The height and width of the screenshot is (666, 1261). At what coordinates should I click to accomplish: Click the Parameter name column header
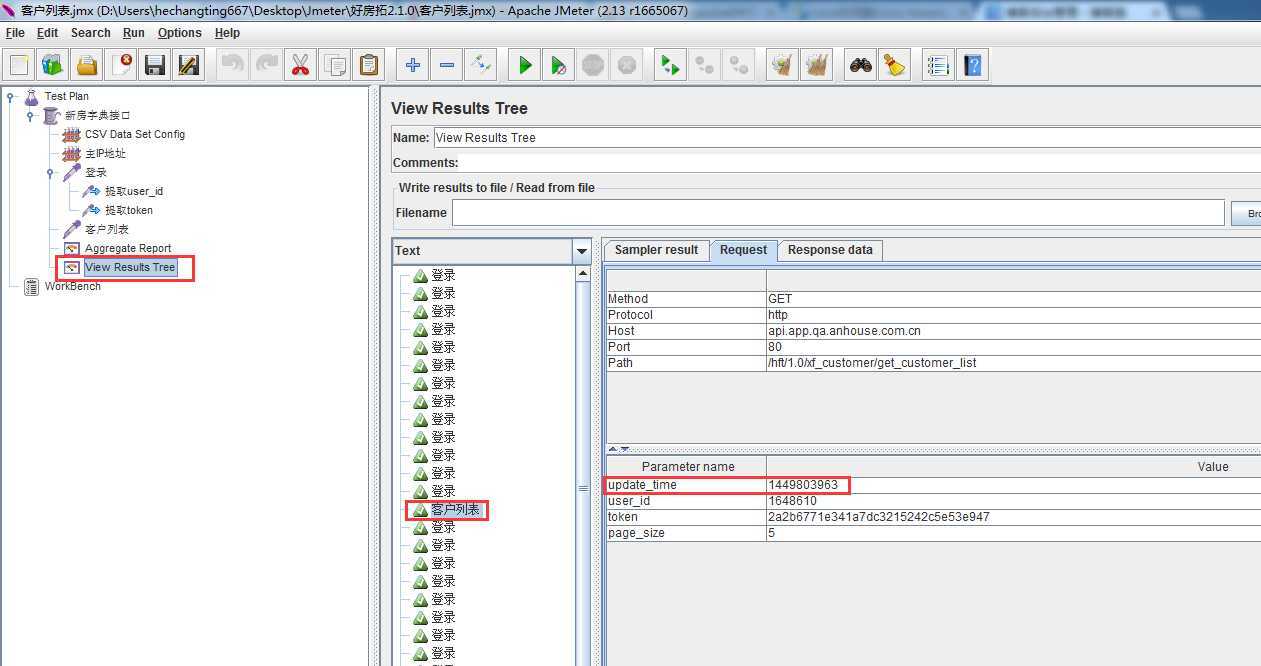(x=687, y=467)
